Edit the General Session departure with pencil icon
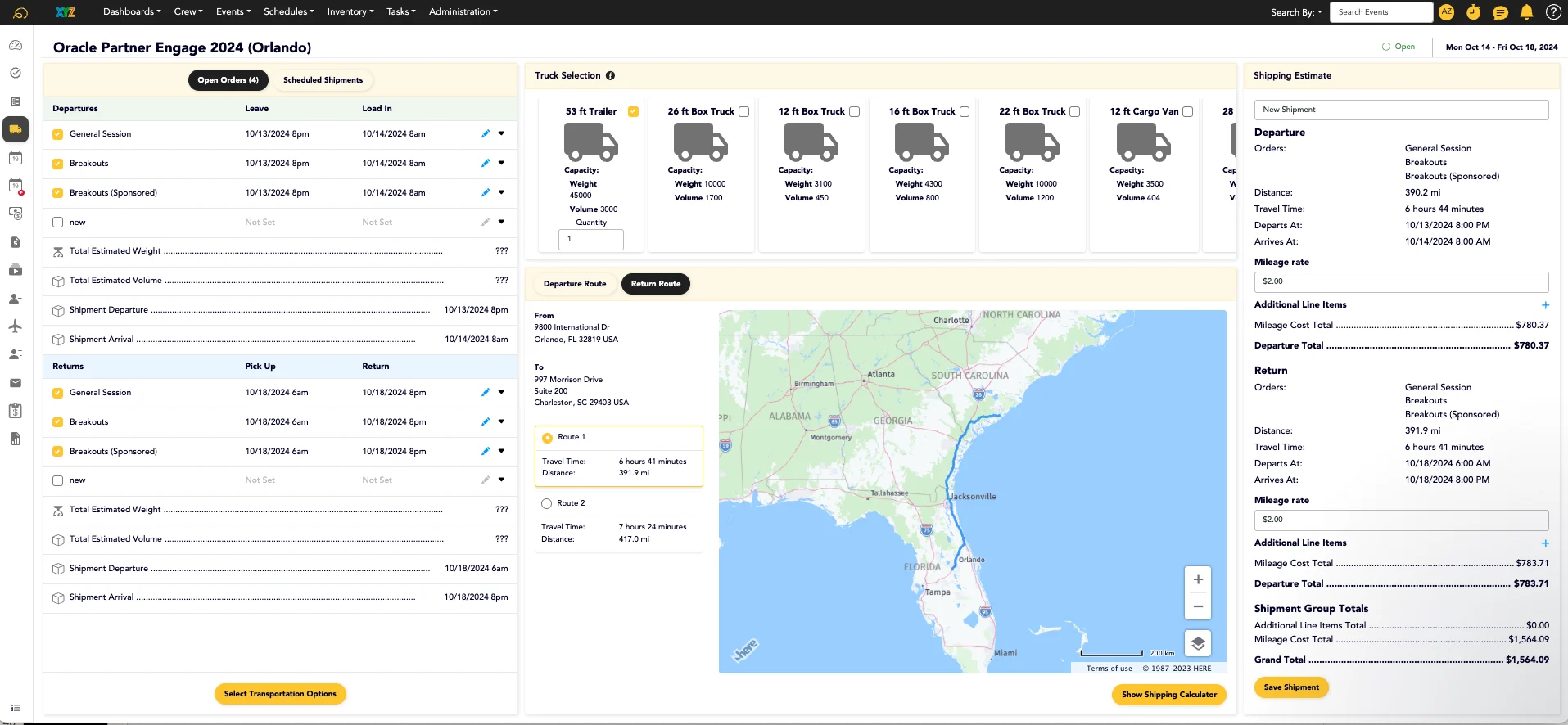This screenshot has height=725, width=1568. [486, 133]
